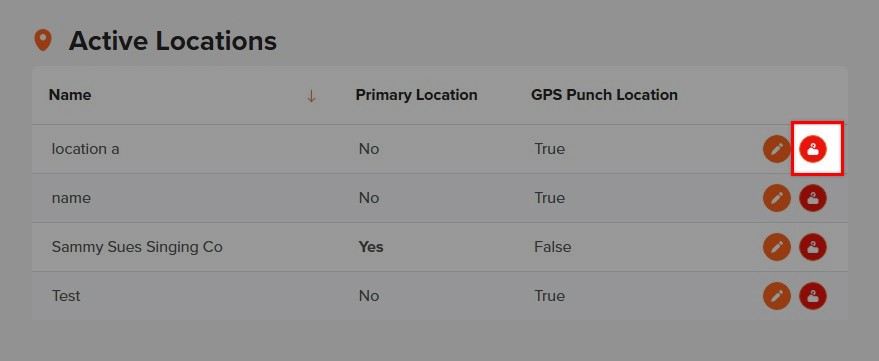The width and height of the screenshot is (879, 361).
Task: Archive Sammy Sues Singing Co location
Action: click(812, 247)
